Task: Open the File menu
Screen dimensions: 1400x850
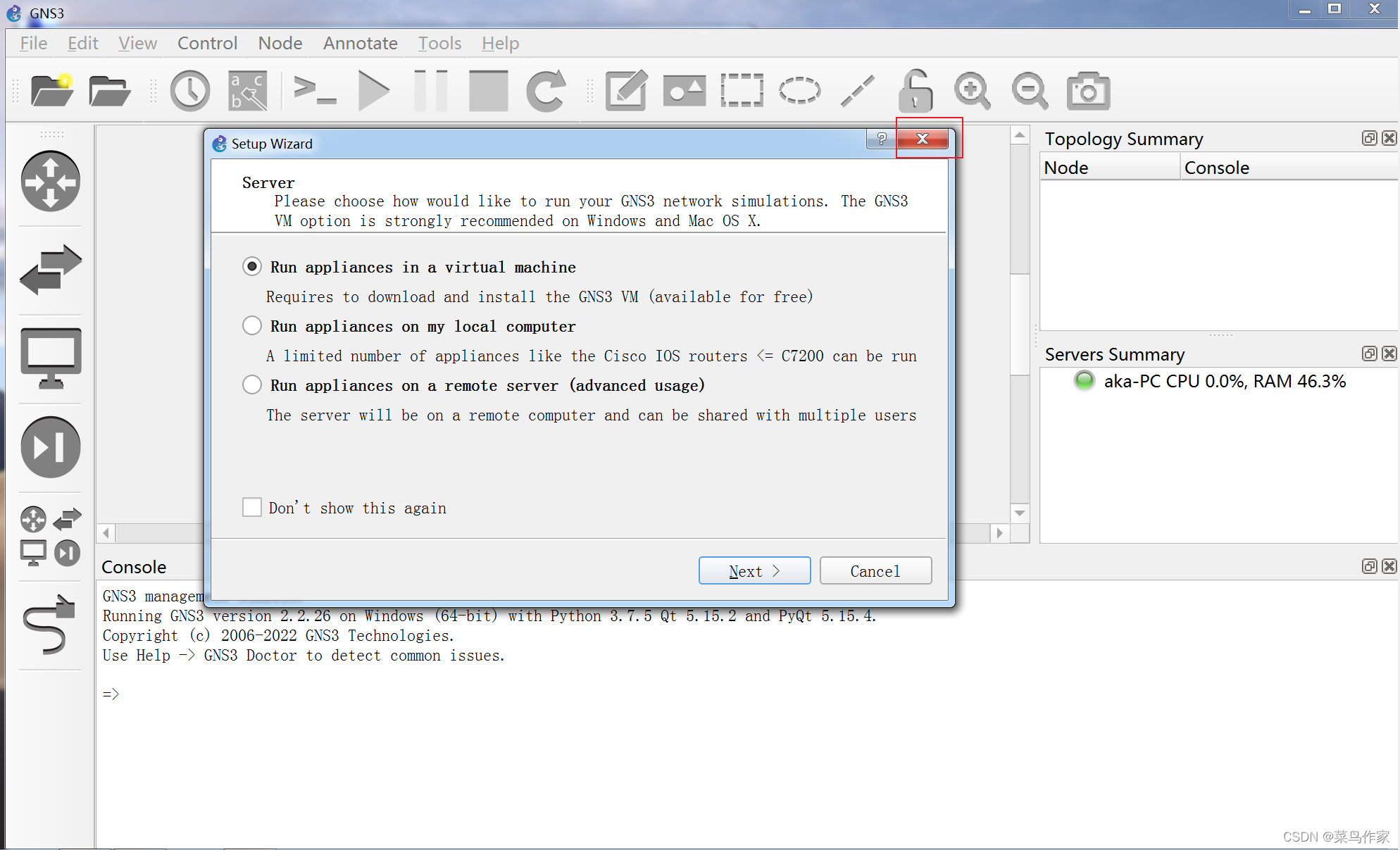Action: pyautogui.click(x=34, y=43)
